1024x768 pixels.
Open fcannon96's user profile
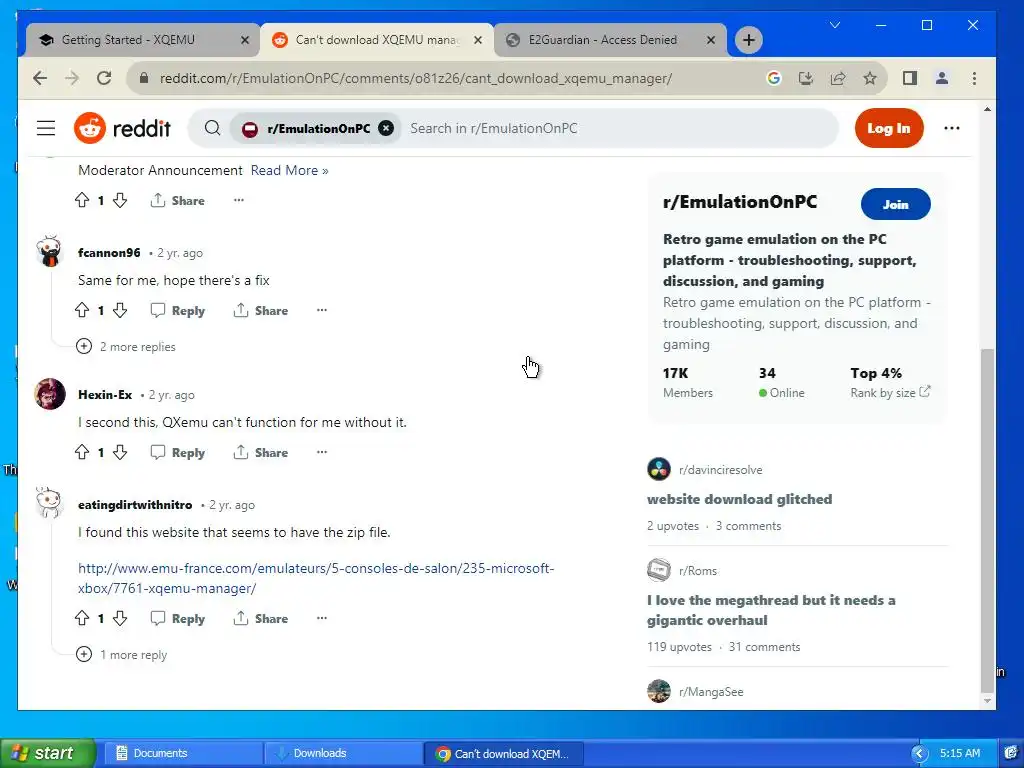click(109, 253)
